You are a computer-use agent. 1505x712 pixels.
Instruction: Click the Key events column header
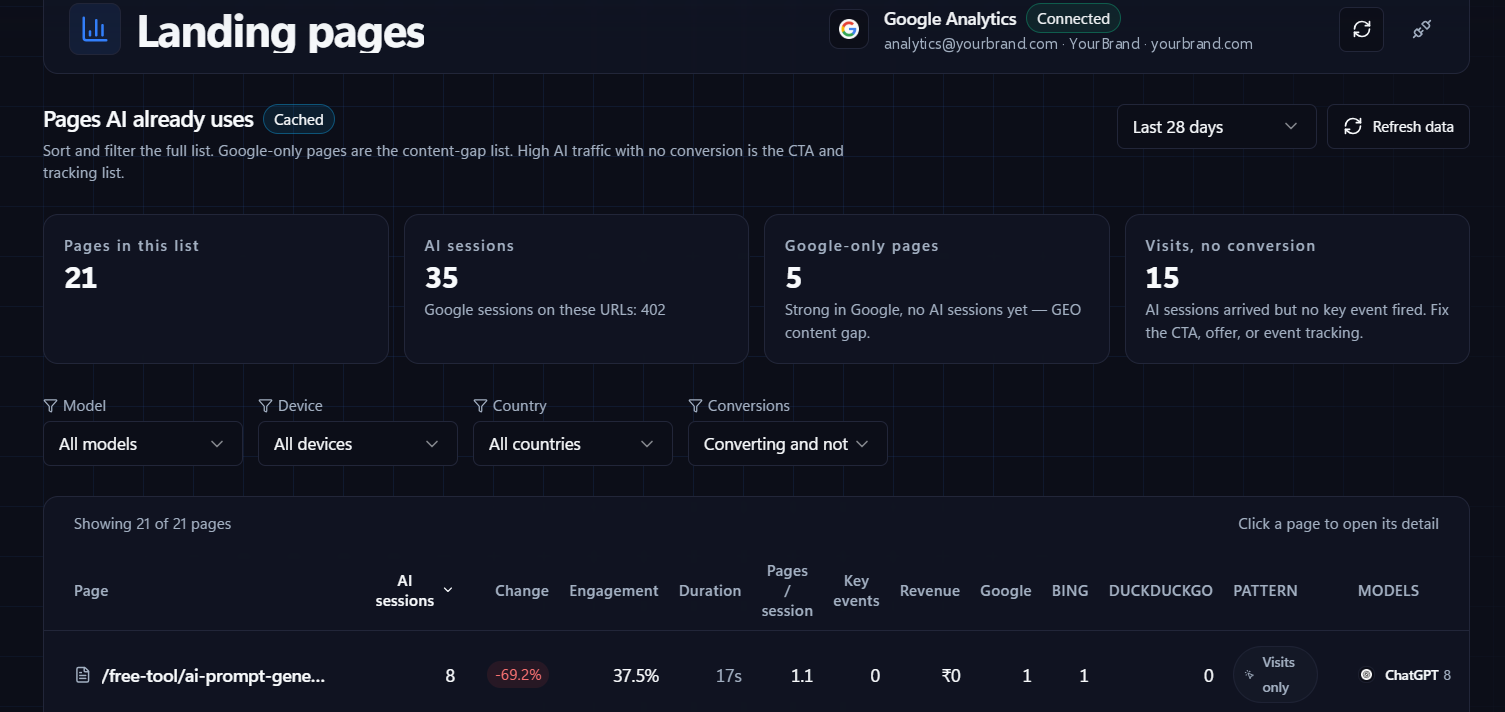(856, 591)
